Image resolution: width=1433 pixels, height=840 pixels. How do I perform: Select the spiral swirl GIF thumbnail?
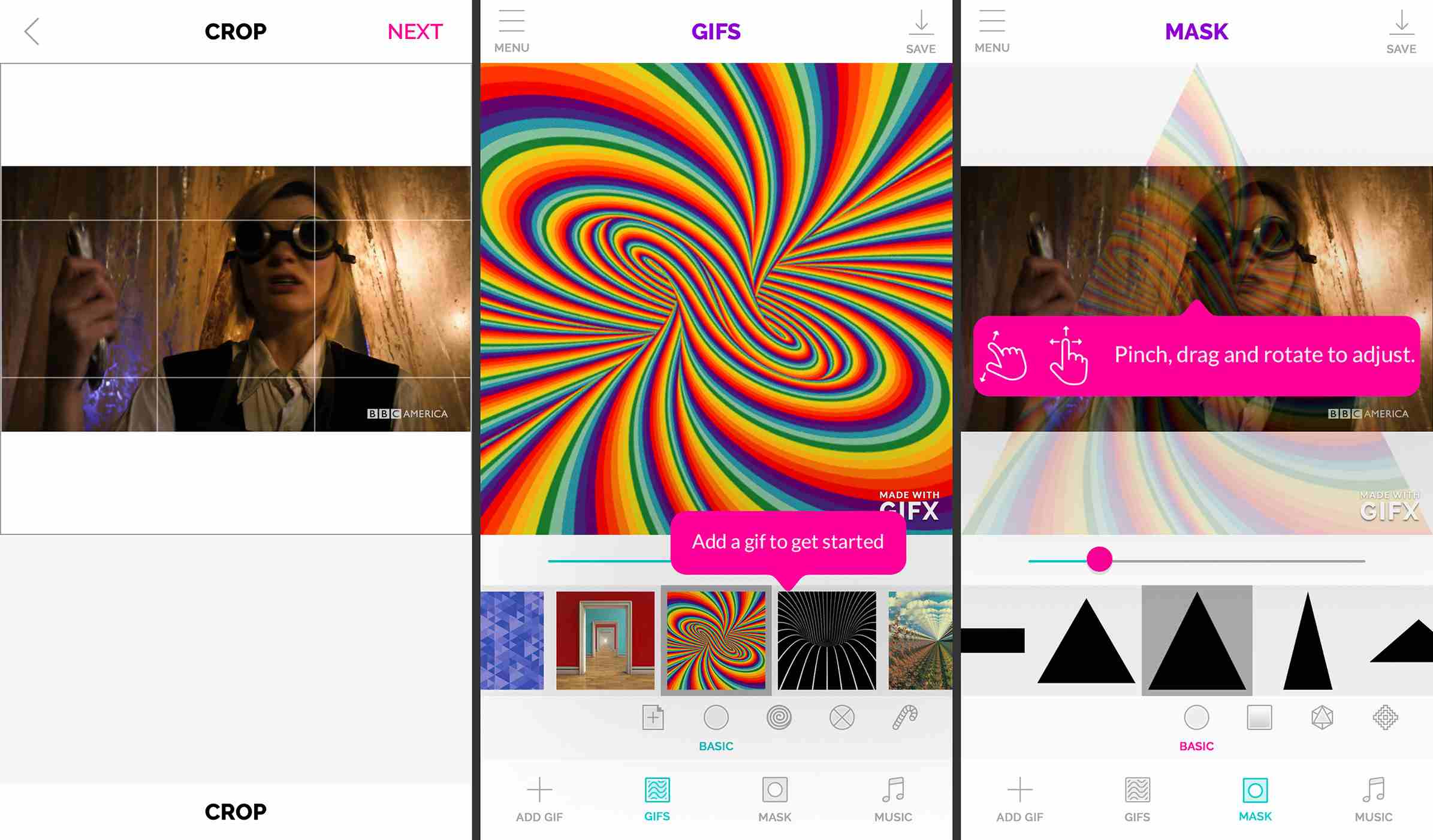(x=717, y=640)
